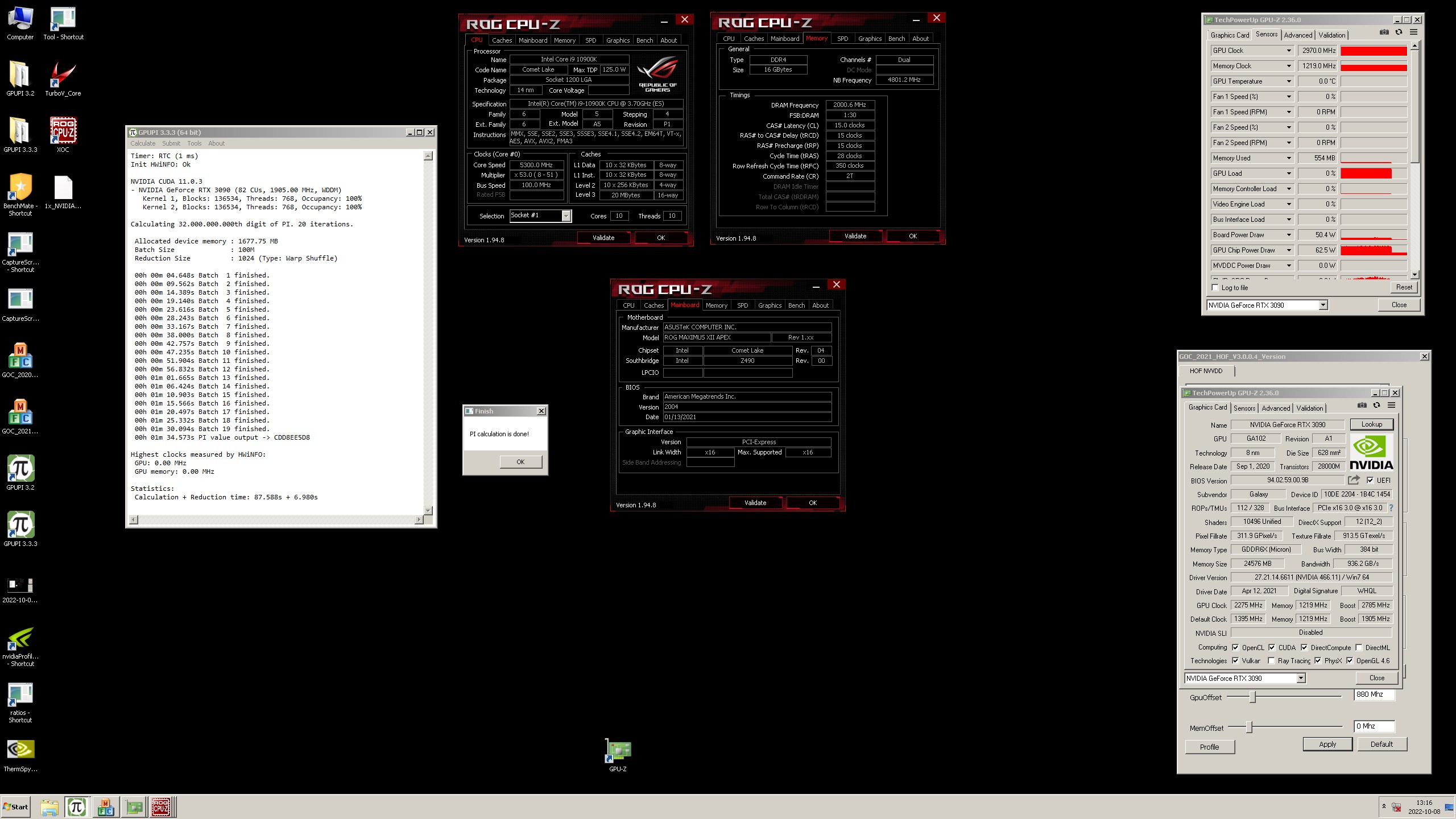Click OK in the Finish dialog
Viewport: 1456px width, 819px height.
[x=520, y=462]
